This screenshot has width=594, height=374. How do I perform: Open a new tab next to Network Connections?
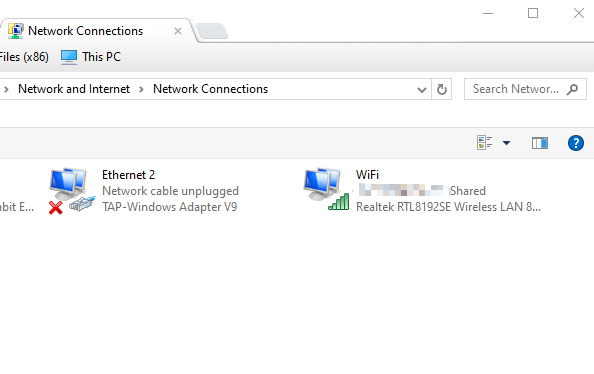[x=212, y=31]
